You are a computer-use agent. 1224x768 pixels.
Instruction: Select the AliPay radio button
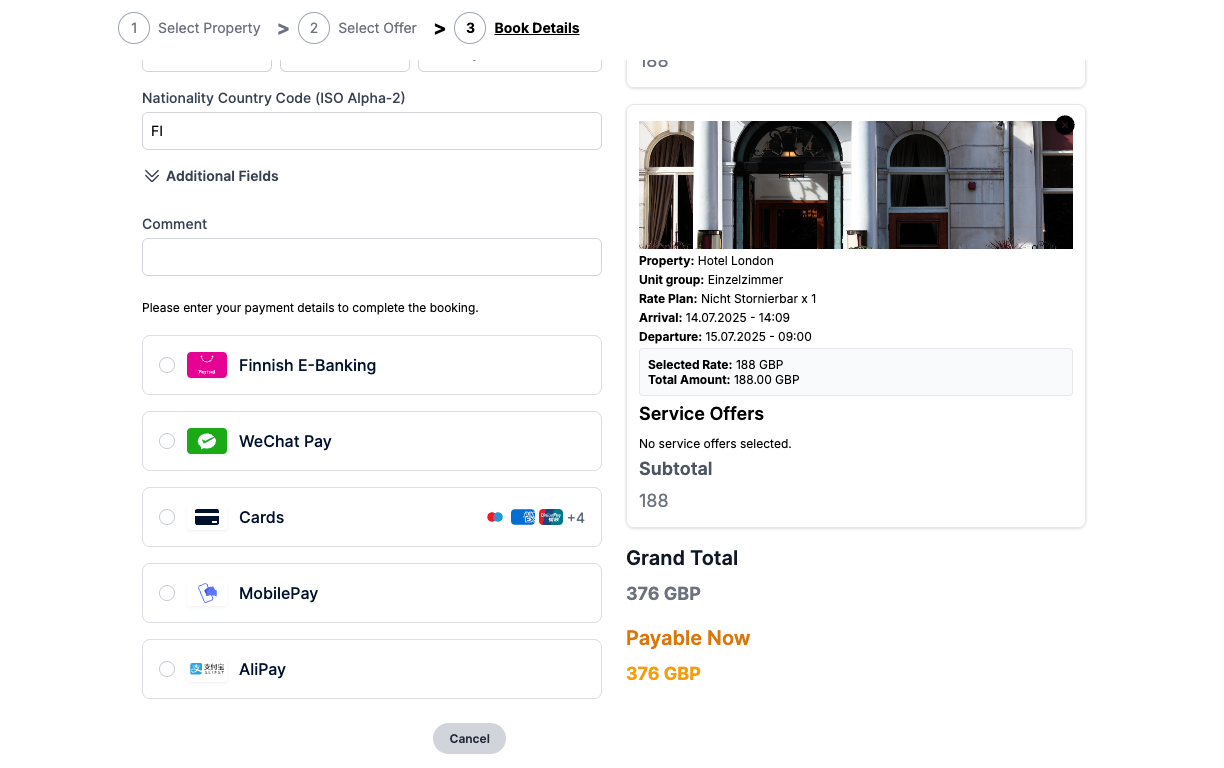pyautogui.click(x=167, y=669)
